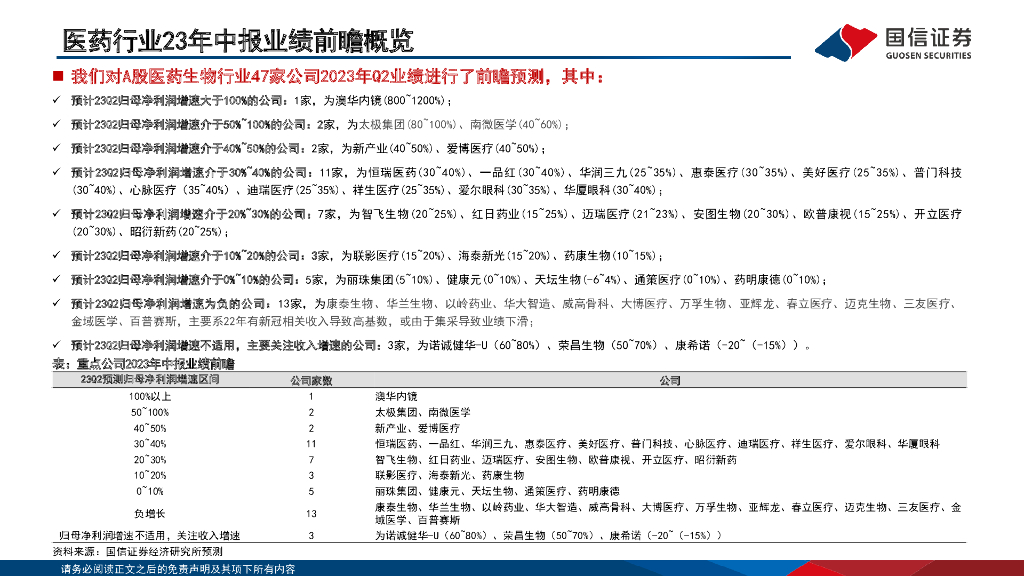Screen dimensions: 1024x576
Task: Select the bullet on 增速大于100%的公司
Action: click(261, 101)
